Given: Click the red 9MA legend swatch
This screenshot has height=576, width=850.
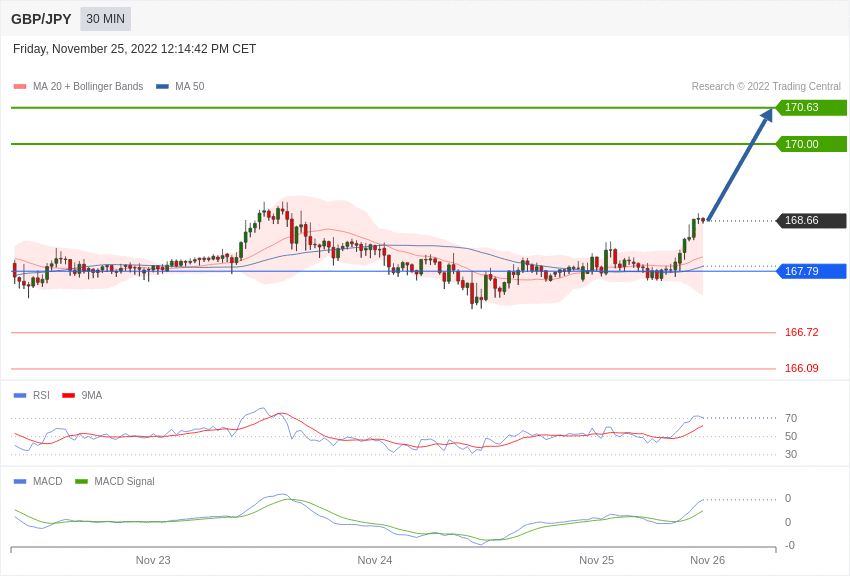Looking at the screenshot, I should click(x=68, y=396).
